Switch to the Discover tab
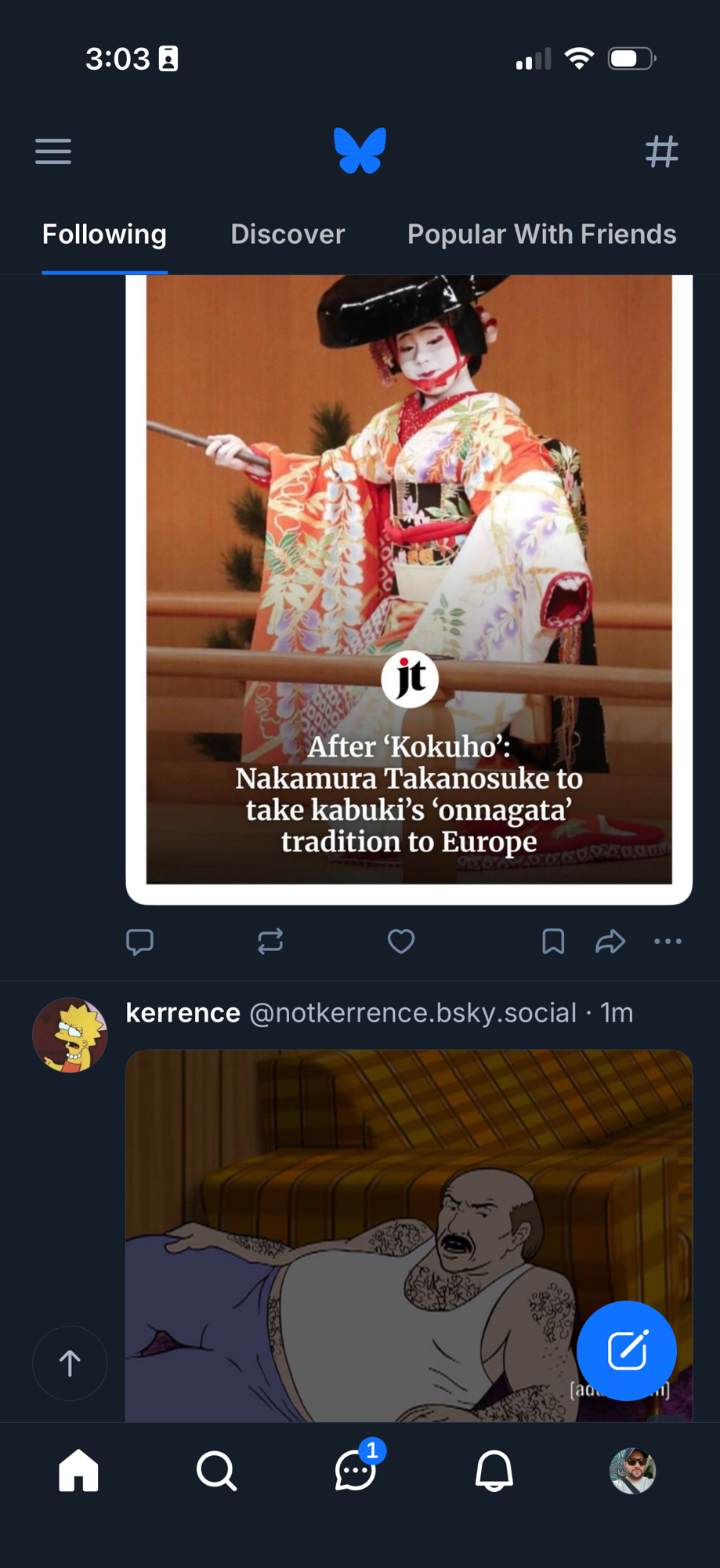The image size is (720, 1568). tap(288, 234)
